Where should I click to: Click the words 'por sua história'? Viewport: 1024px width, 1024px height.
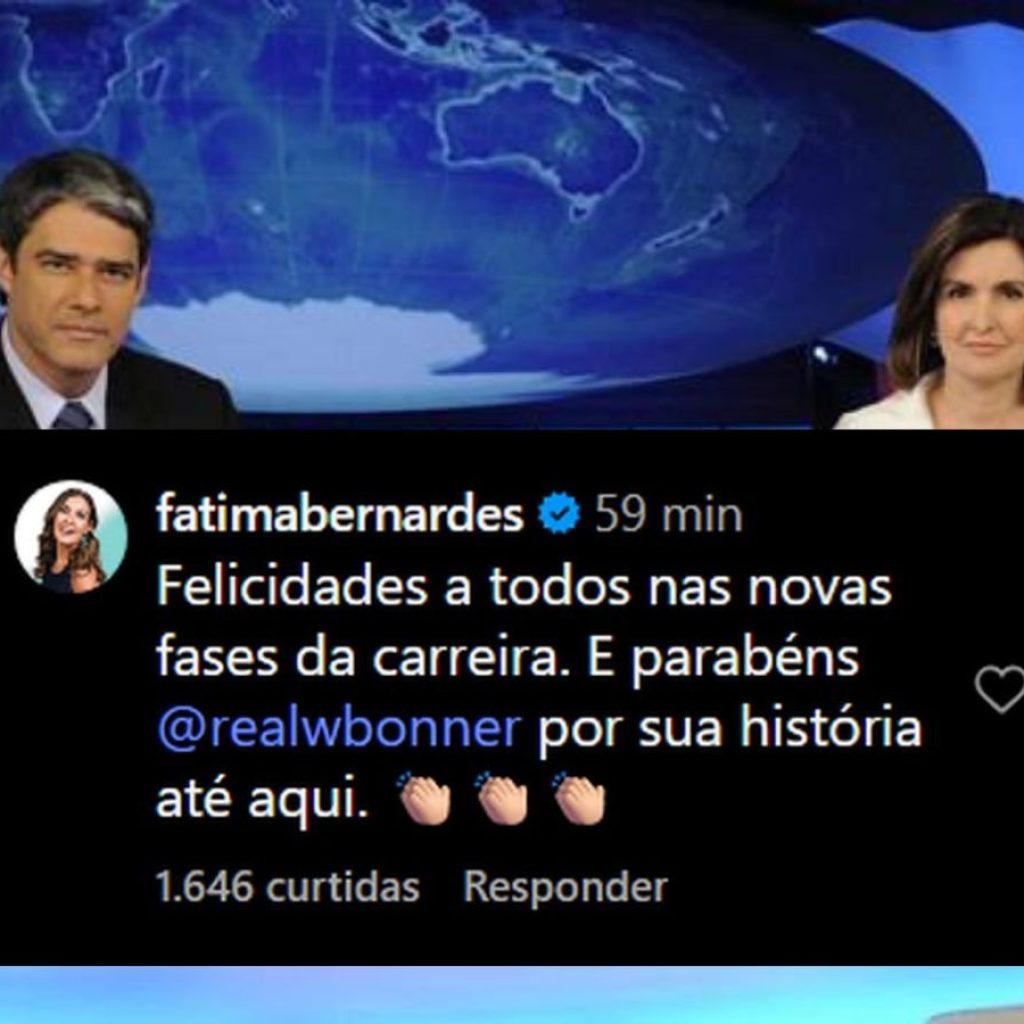(x=729, y=727)
